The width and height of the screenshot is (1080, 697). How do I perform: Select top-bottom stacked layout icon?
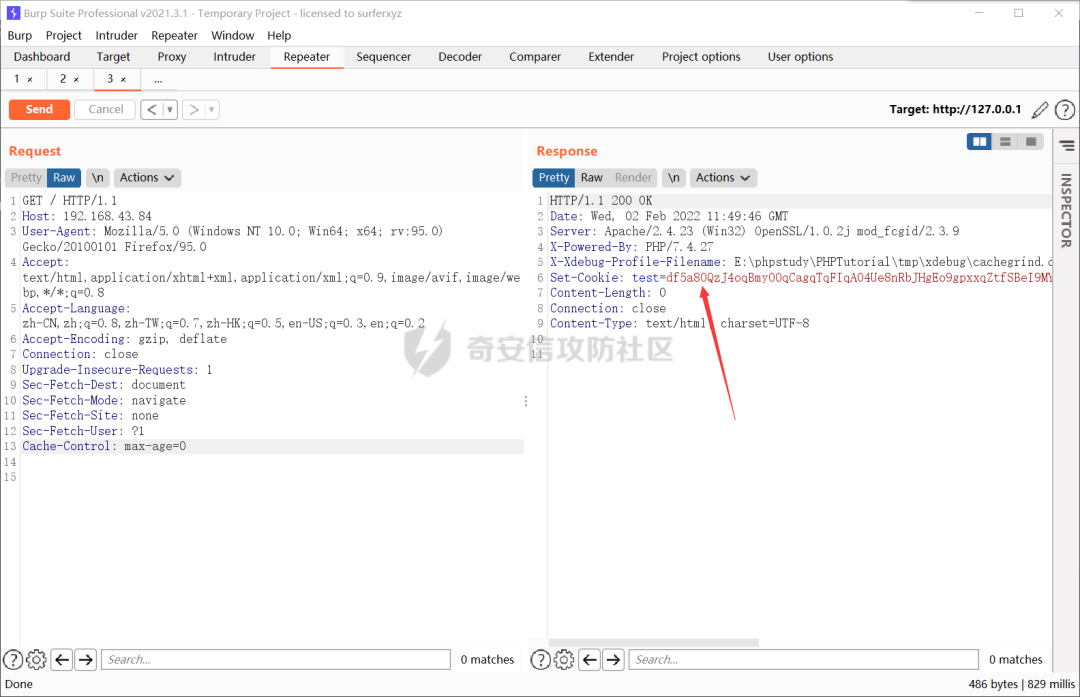pos(1005,142)
